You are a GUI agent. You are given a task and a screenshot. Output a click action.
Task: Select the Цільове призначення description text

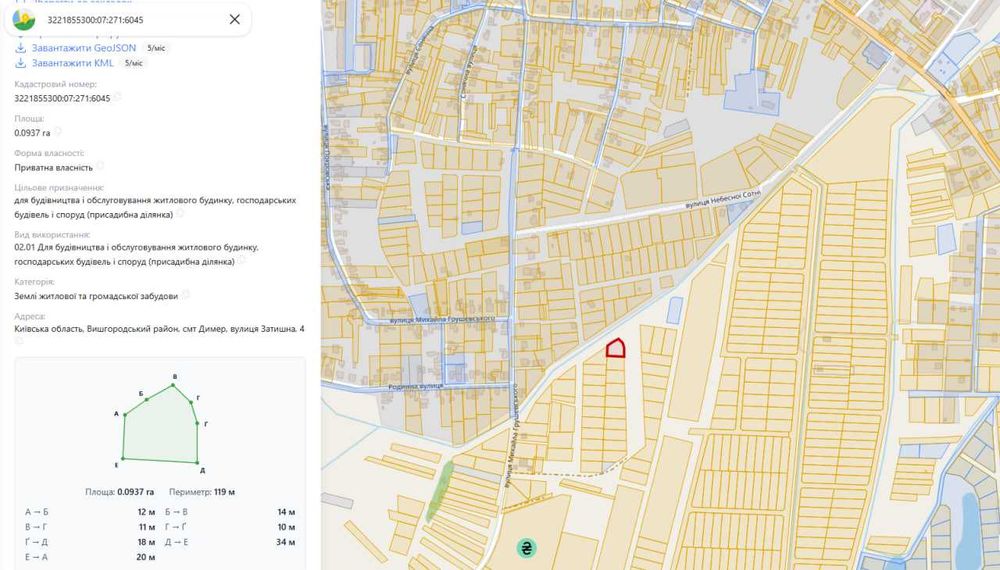coord(155,207)
